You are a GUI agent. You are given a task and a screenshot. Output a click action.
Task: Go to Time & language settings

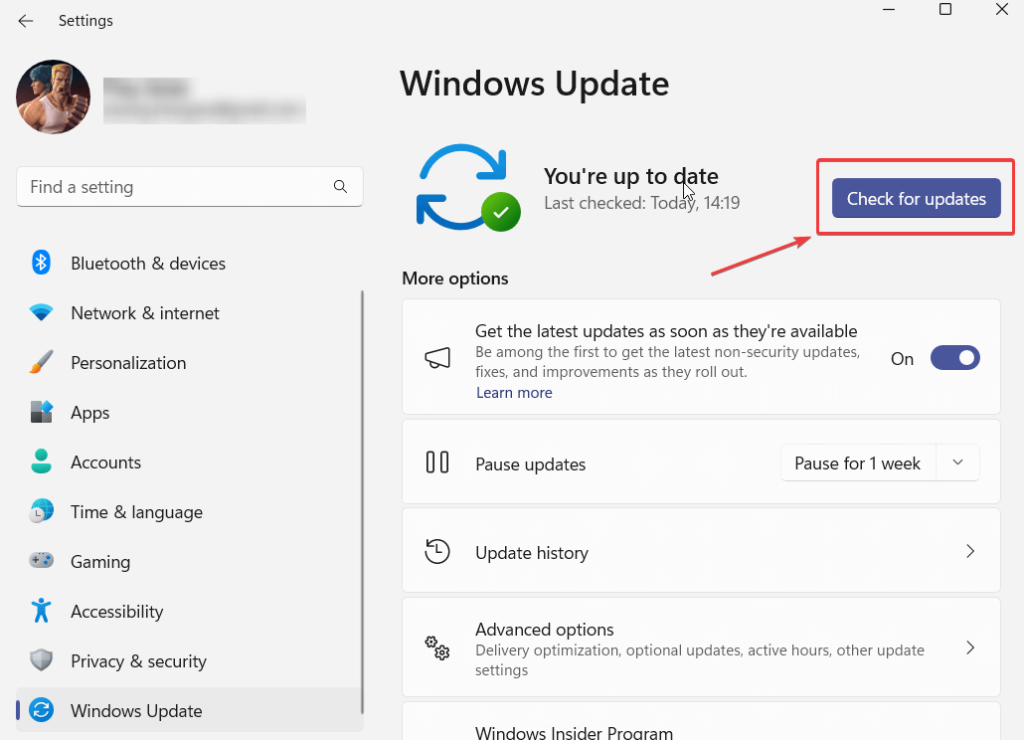pyautogui.click(x=136, y=512)
